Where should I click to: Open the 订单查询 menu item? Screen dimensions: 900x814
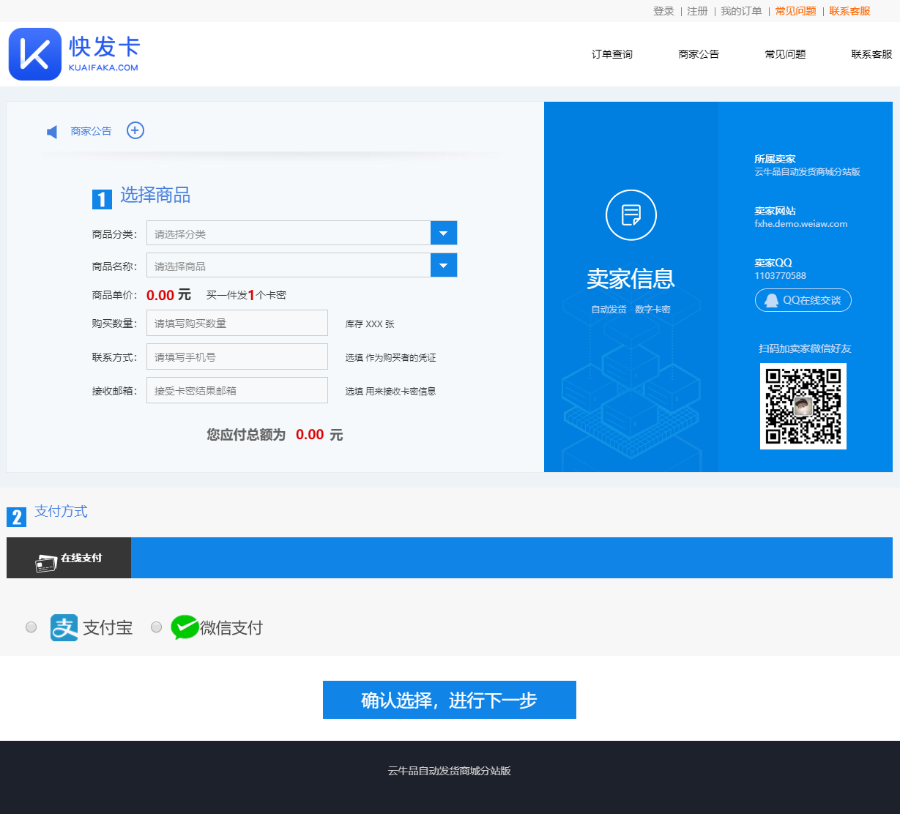point(611,55)
